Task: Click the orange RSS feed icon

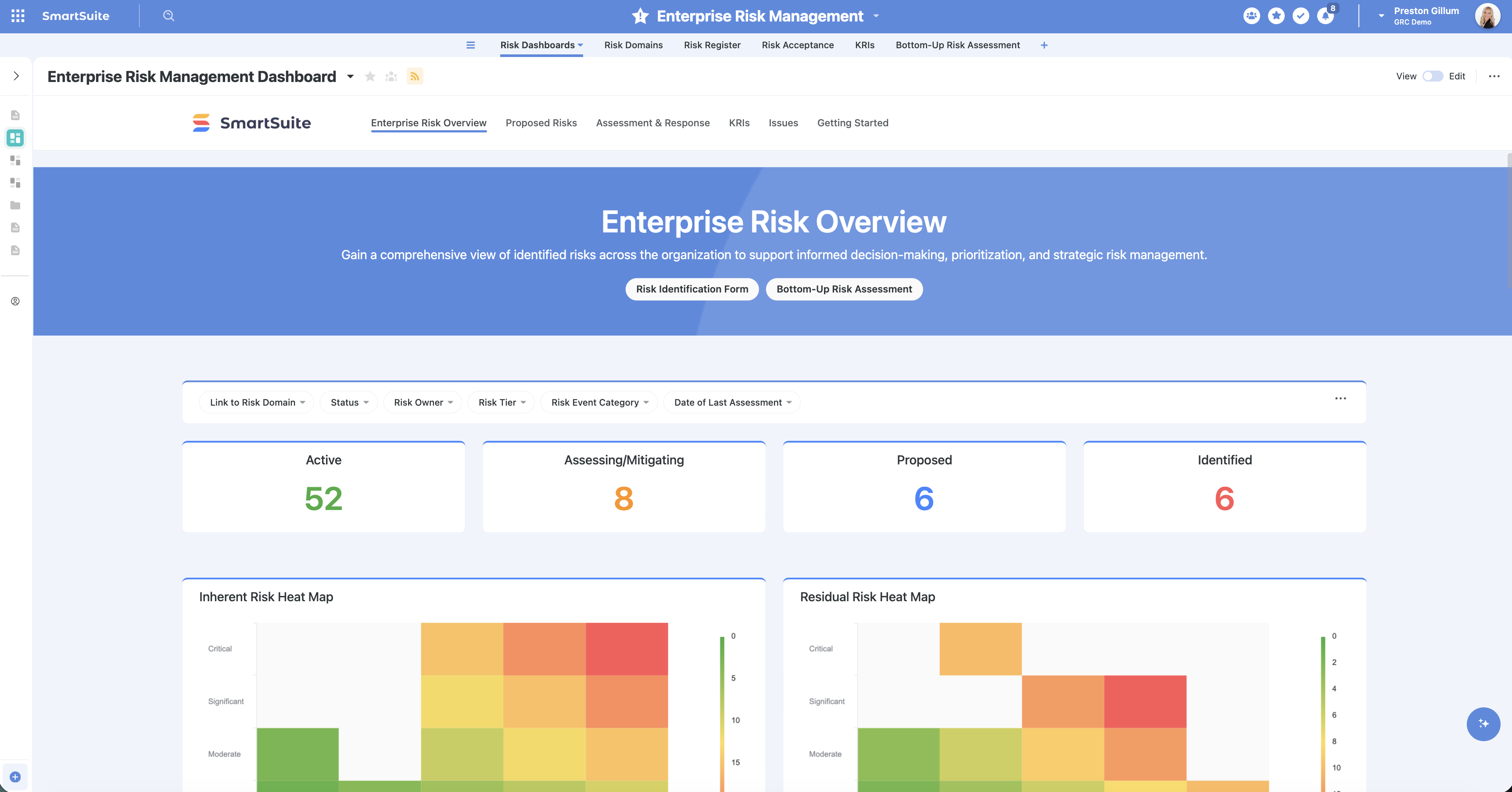Action: point(415,76)
